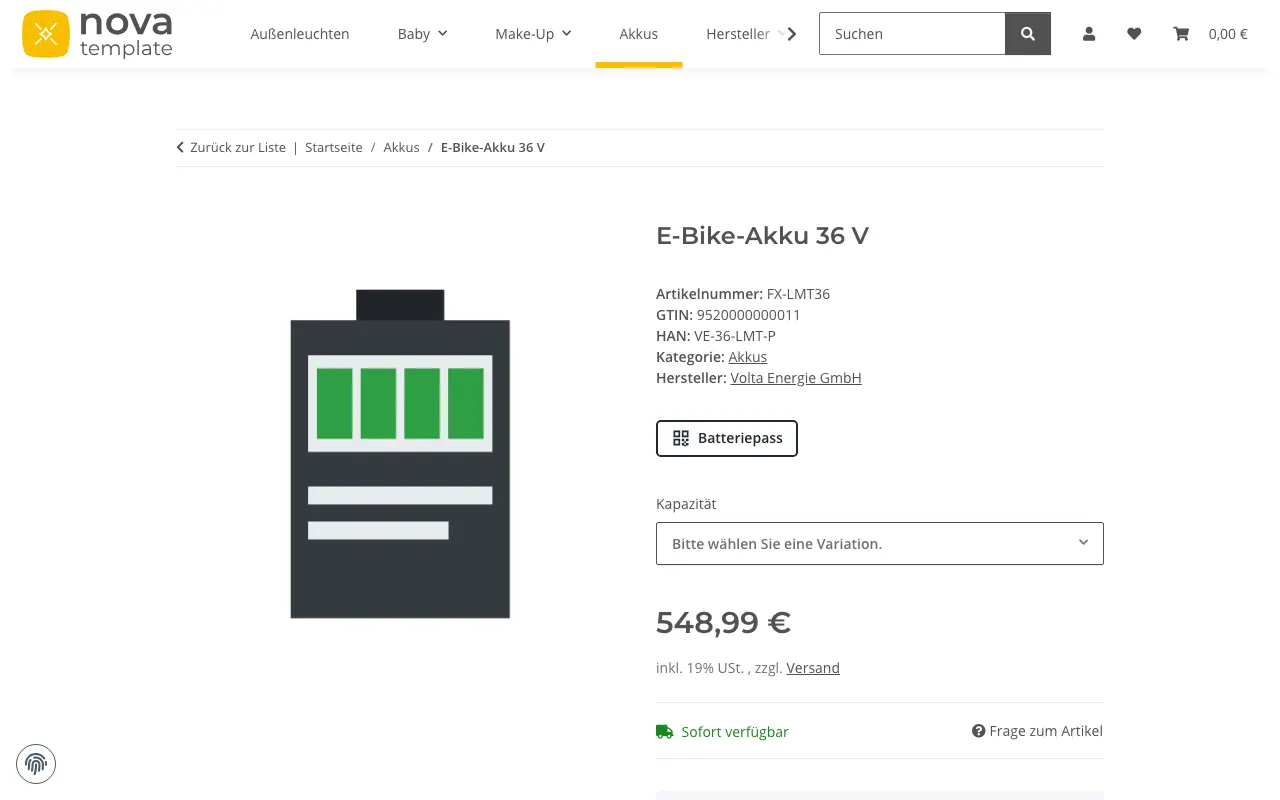The width and height of the screenshot is (1280, 800).
Task: Open the wishlist heart icon
Action: click(1134, 34)
